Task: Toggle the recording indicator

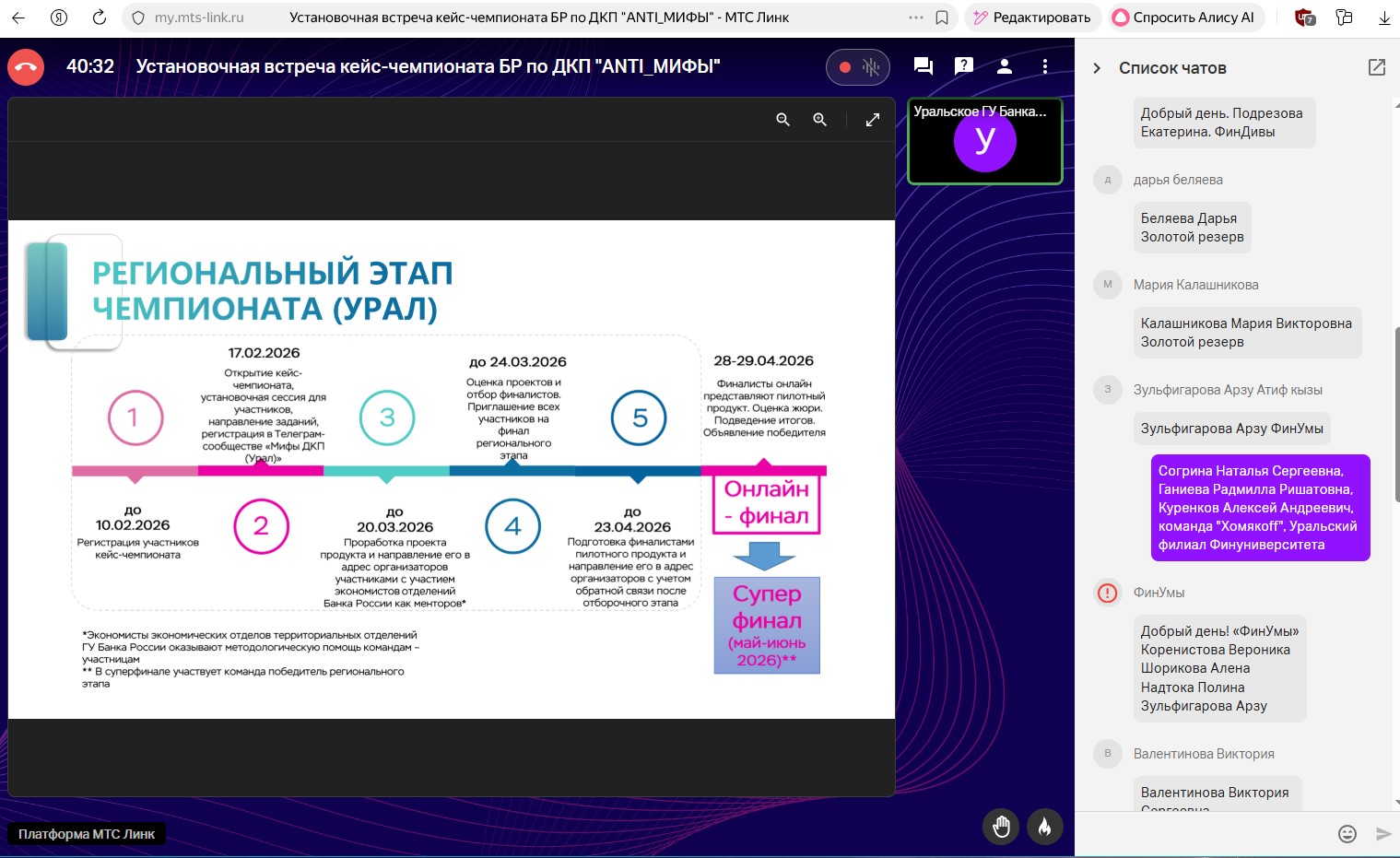Action: click(x=843, y=66)
